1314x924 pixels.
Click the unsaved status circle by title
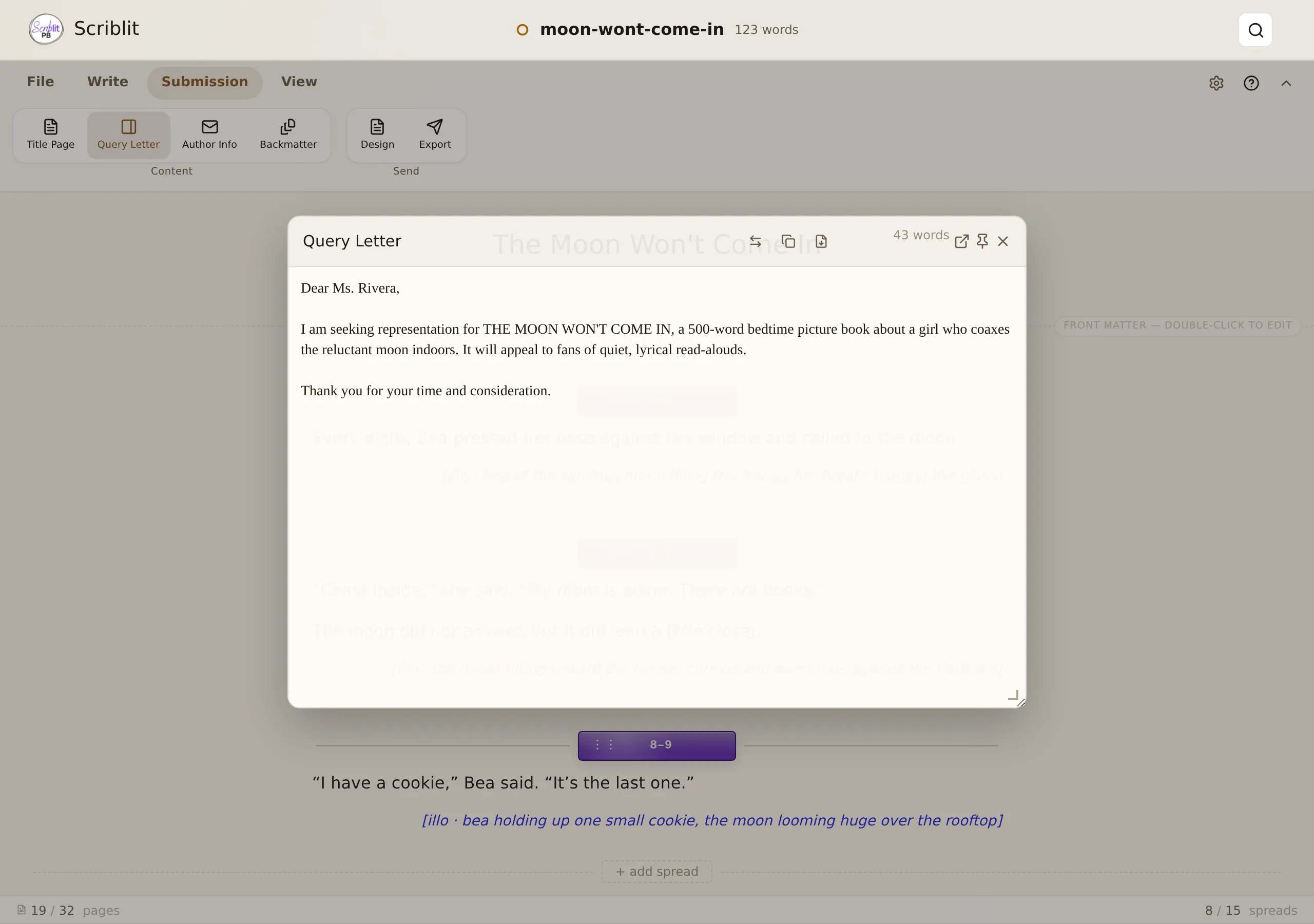(522, 30)
